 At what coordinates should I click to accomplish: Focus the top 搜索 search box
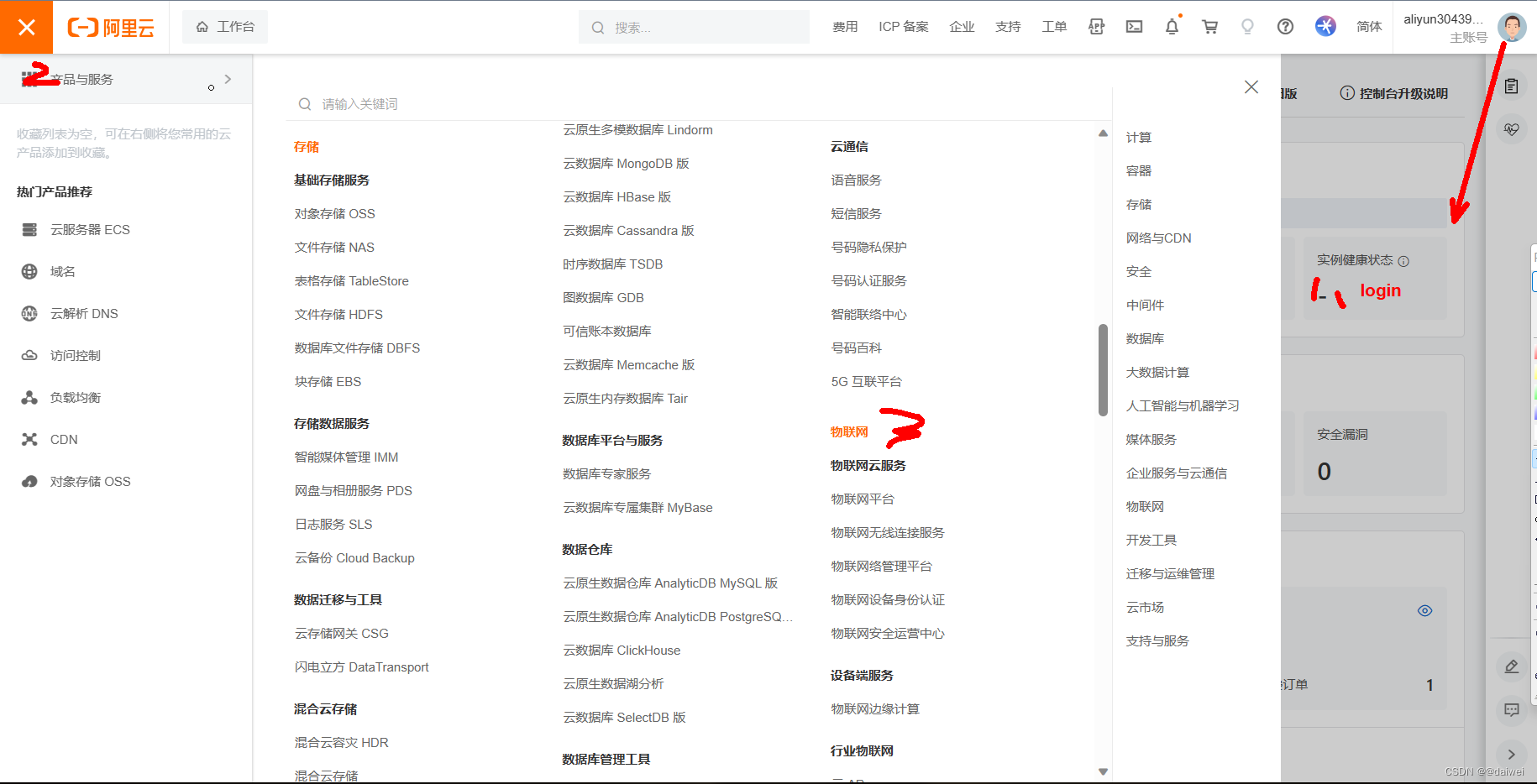694,28
